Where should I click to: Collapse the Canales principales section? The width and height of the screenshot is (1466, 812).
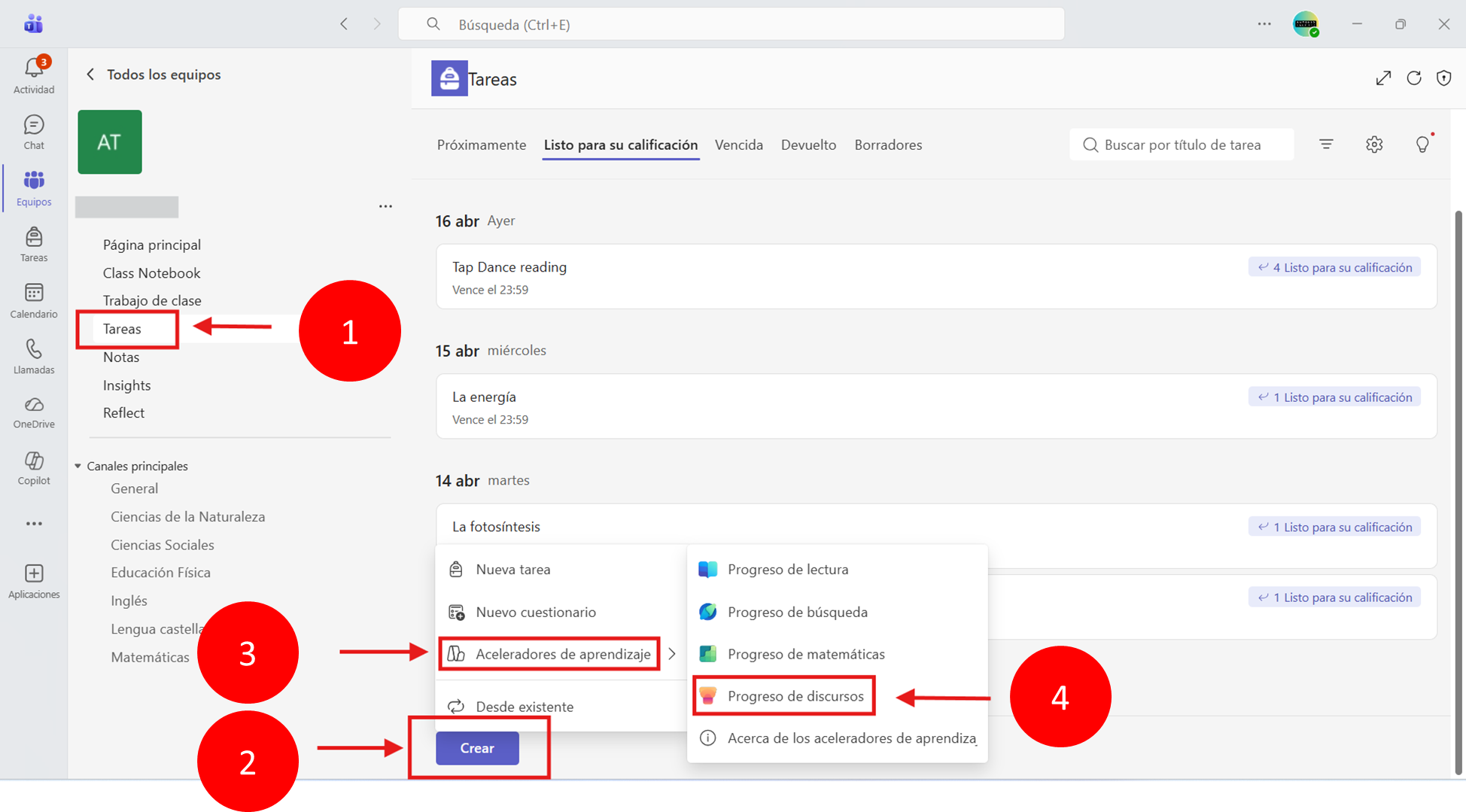point(78,466)
